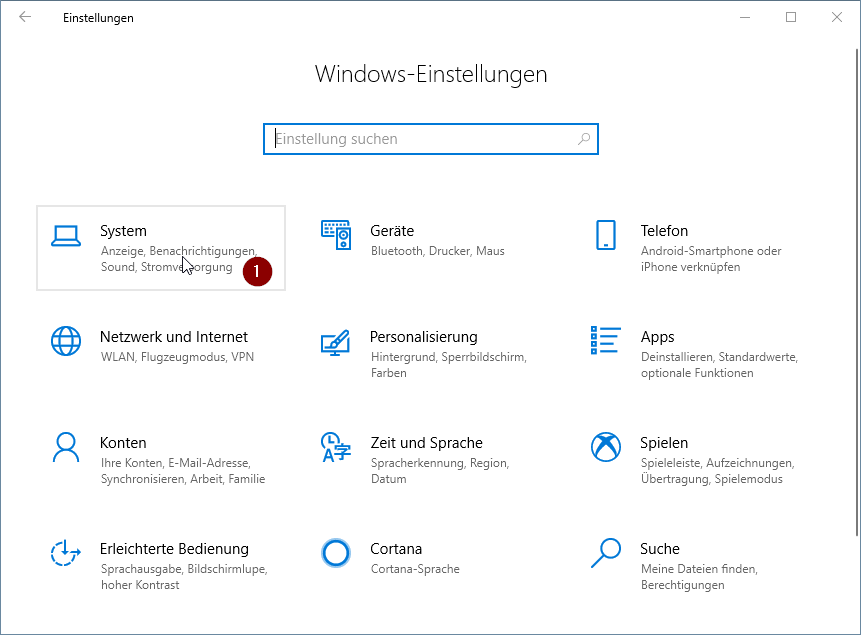
Task: Click the Cortana circle icon
Action: point(336,553)
